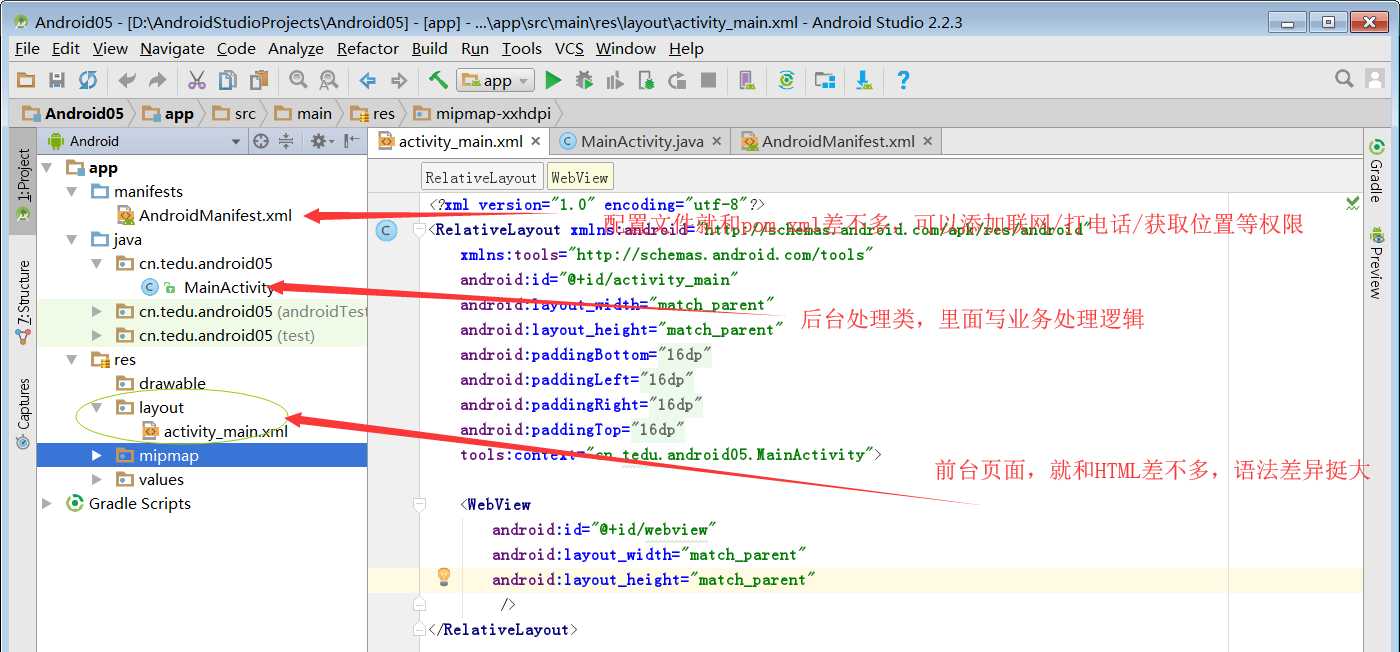Expand cn.tedu.android05 (test) package
Viewport: 1400px width, 652px height.
pyautogui.click(x=97, y=336)
